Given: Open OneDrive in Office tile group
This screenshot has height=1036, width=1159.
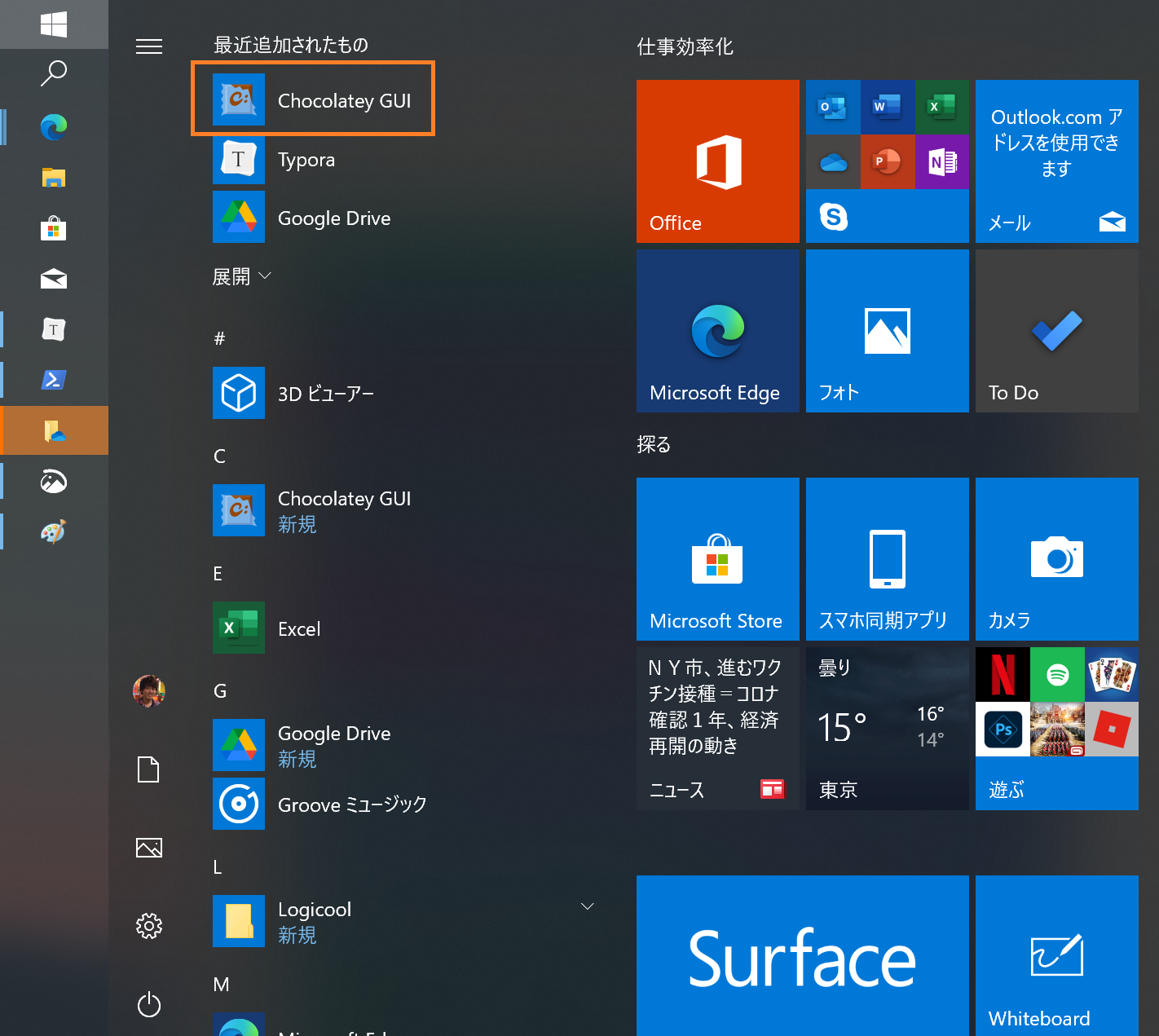Looking at the screenshot, I should (833, 161).
